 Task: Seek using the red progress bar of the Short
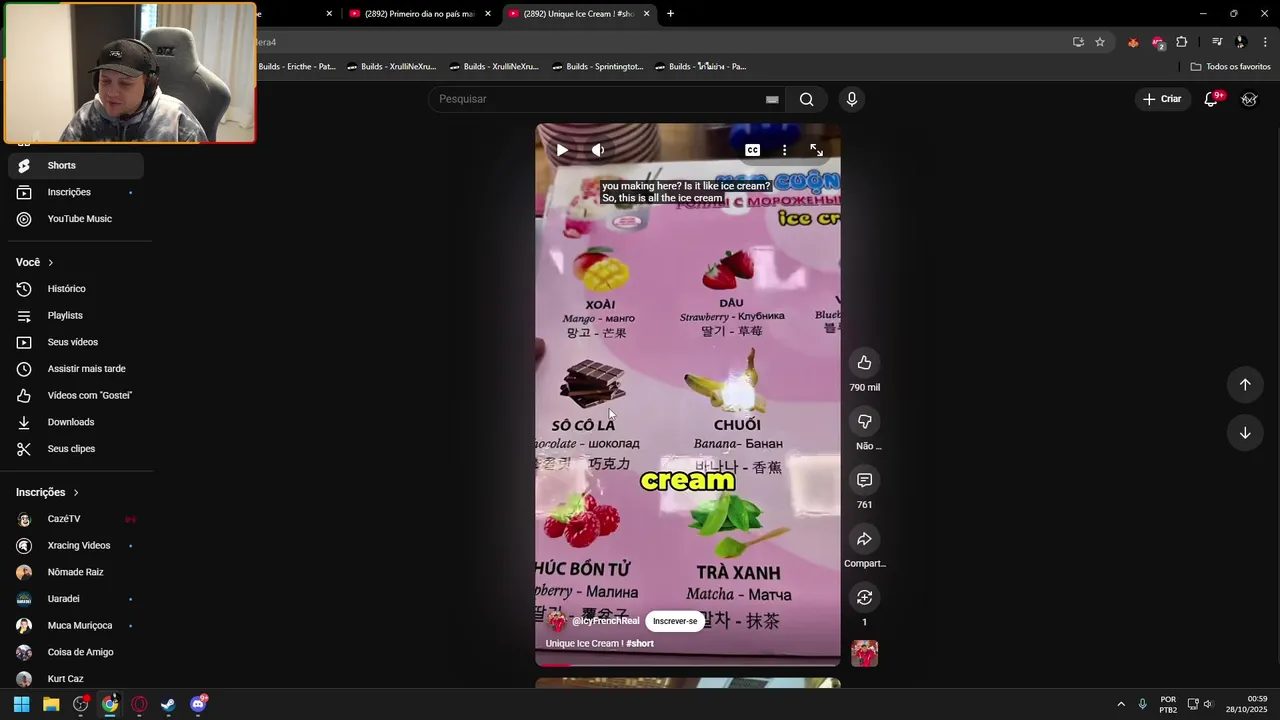point(688,665)
